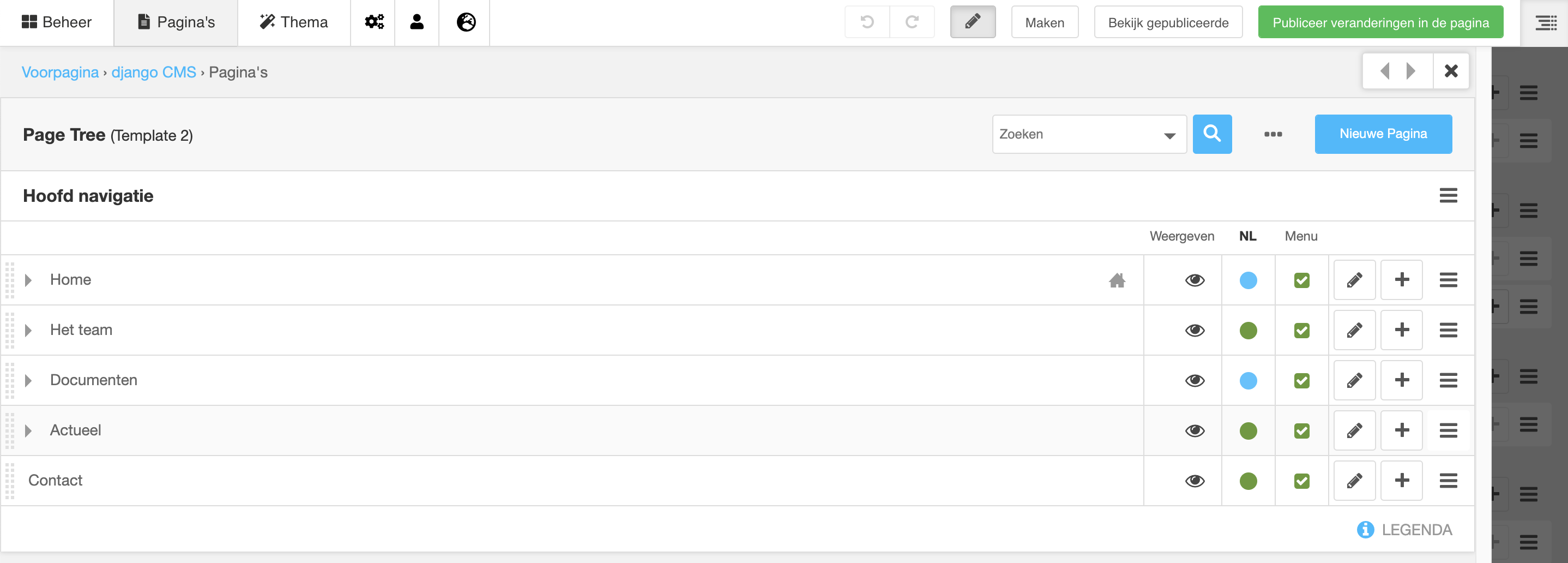Image resolution: width=1568 pixels, height=563 pixels.
Task: Click the settings gears icon in toolbar
Action: coord(374,22)
